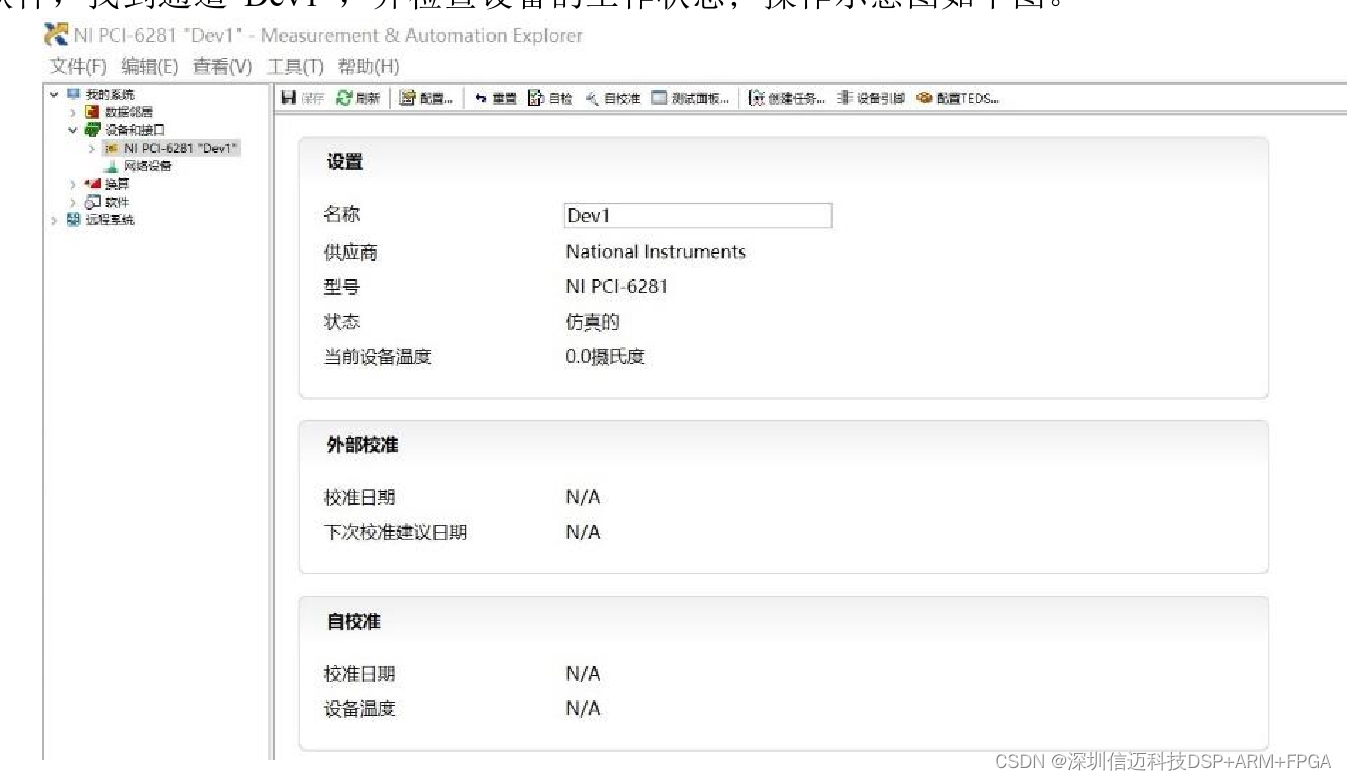Collapse the 我的系统 tree node

[54, 94]
